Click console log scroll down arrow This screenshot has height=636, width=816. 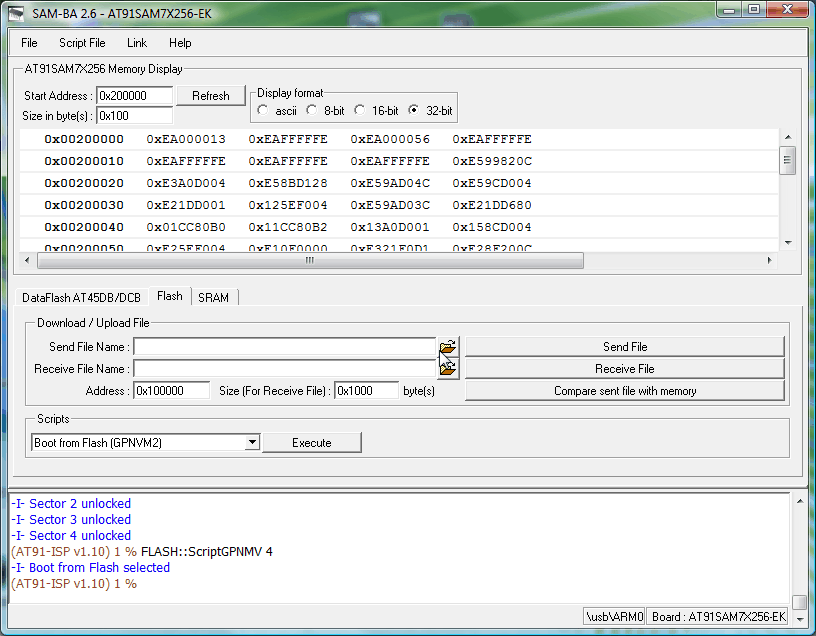pos(799,618)
